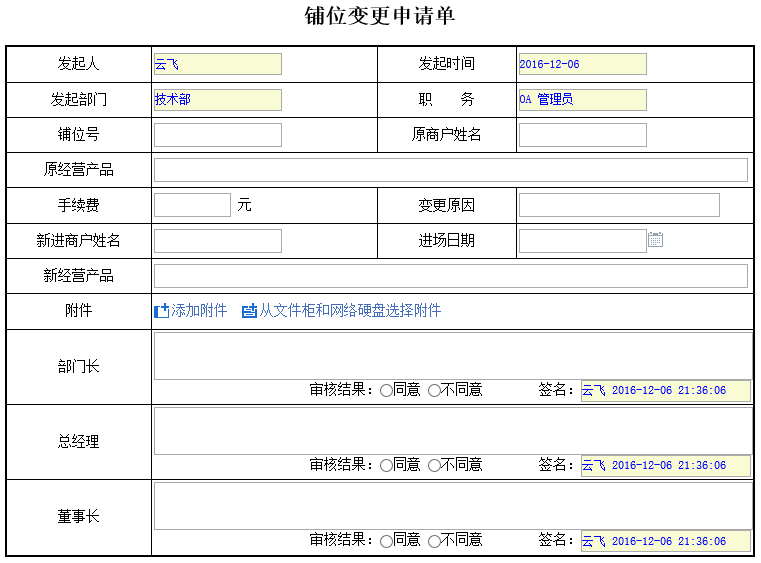Click the 董事长 signature field
Image resolution: width=761 pixels, height=563 pixels.
coord(666,541)
